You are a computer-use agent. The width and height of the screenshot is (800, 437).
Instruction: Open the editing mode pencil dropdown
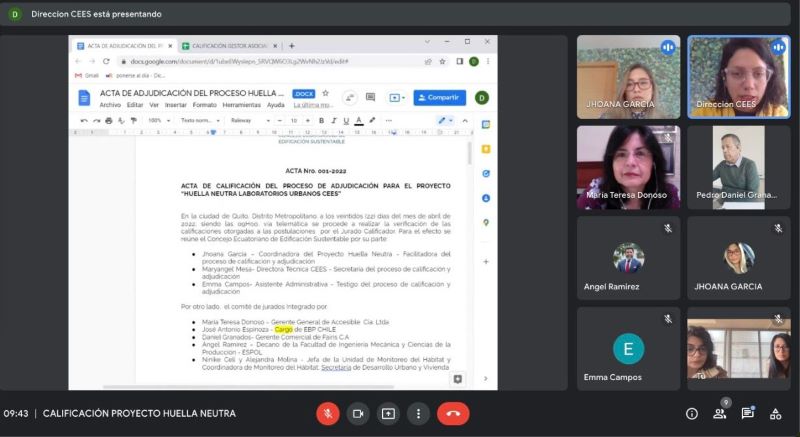445,121
